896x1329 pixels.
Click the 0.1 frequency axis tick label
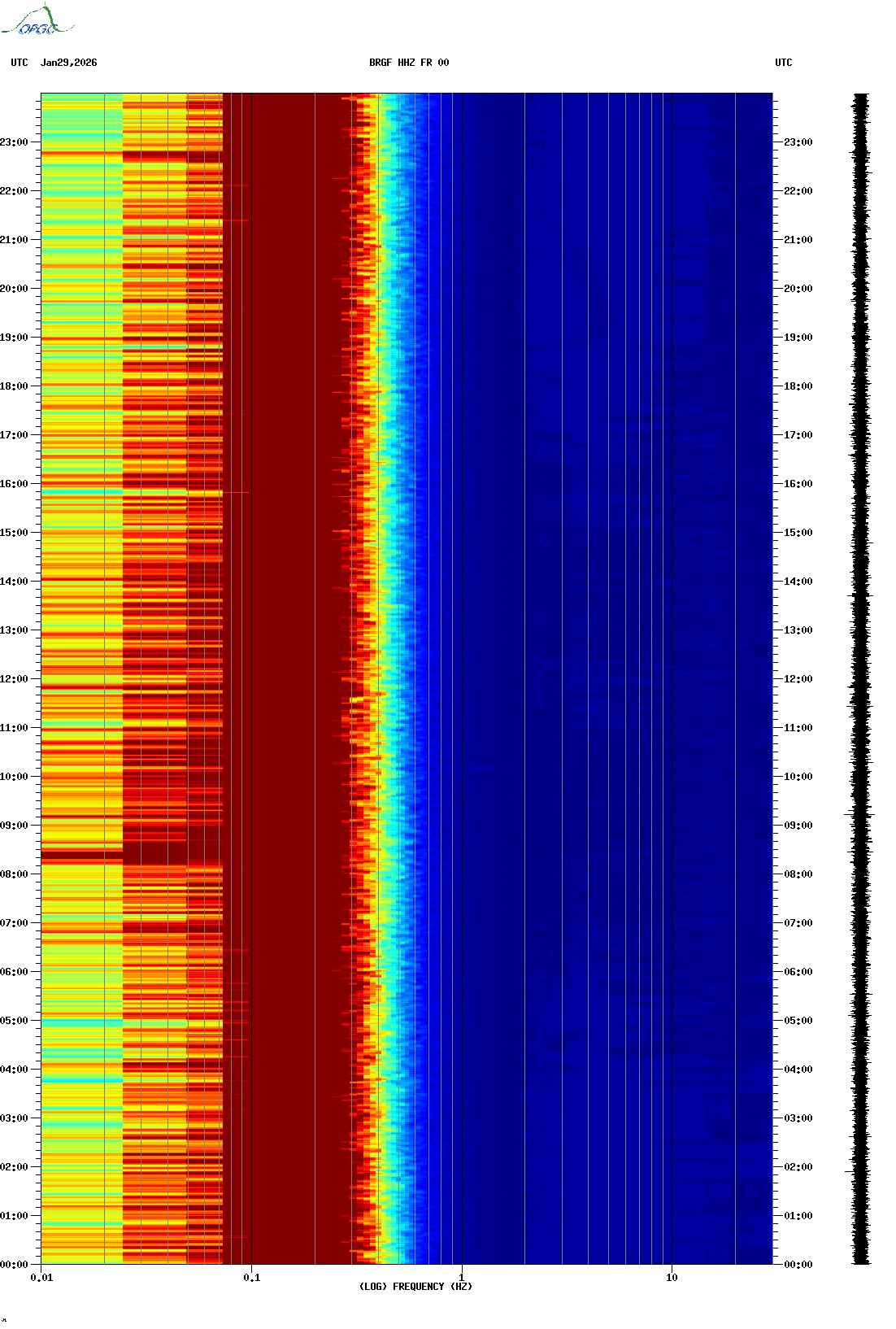[x=251, y=1277]
